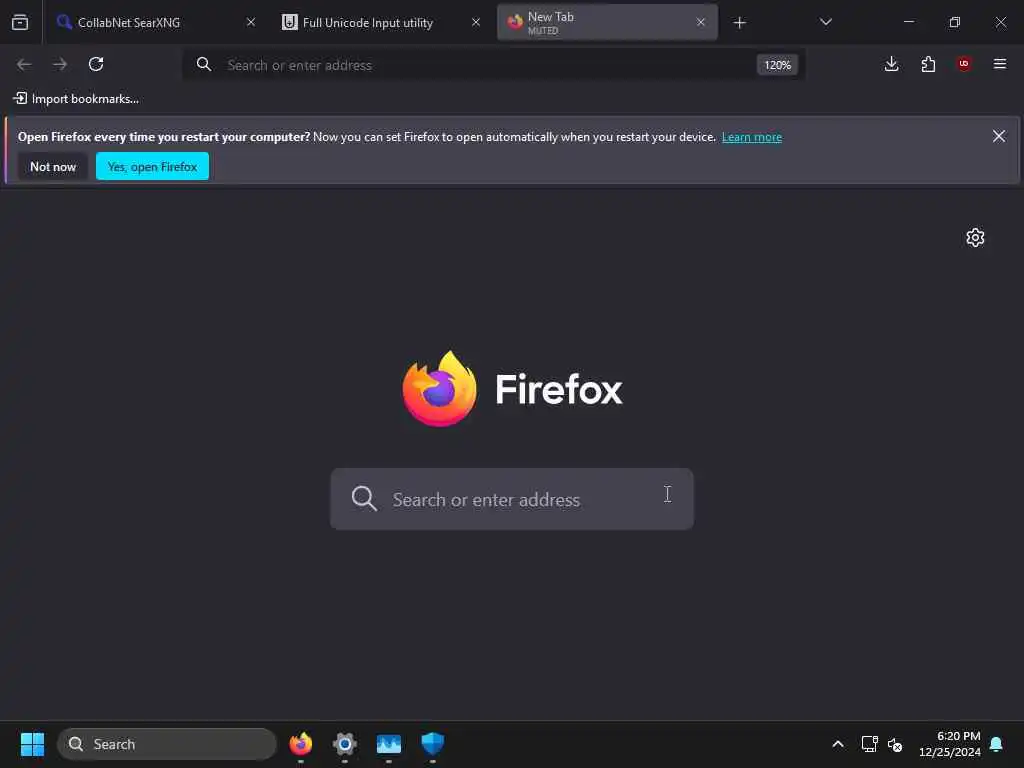Open the notifications bell icon
This screenshot has width=1024, height=768.
(x=997, y=744)
